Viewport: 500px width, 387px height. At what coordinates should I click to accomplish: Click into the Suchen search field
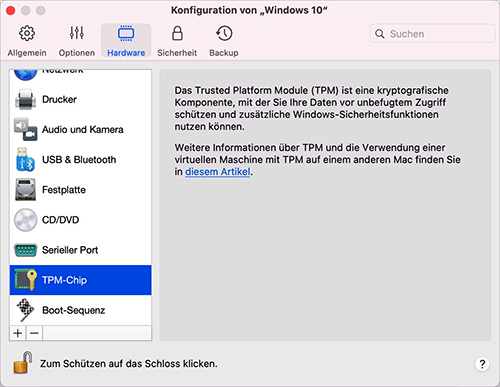(x=432, y=34)
